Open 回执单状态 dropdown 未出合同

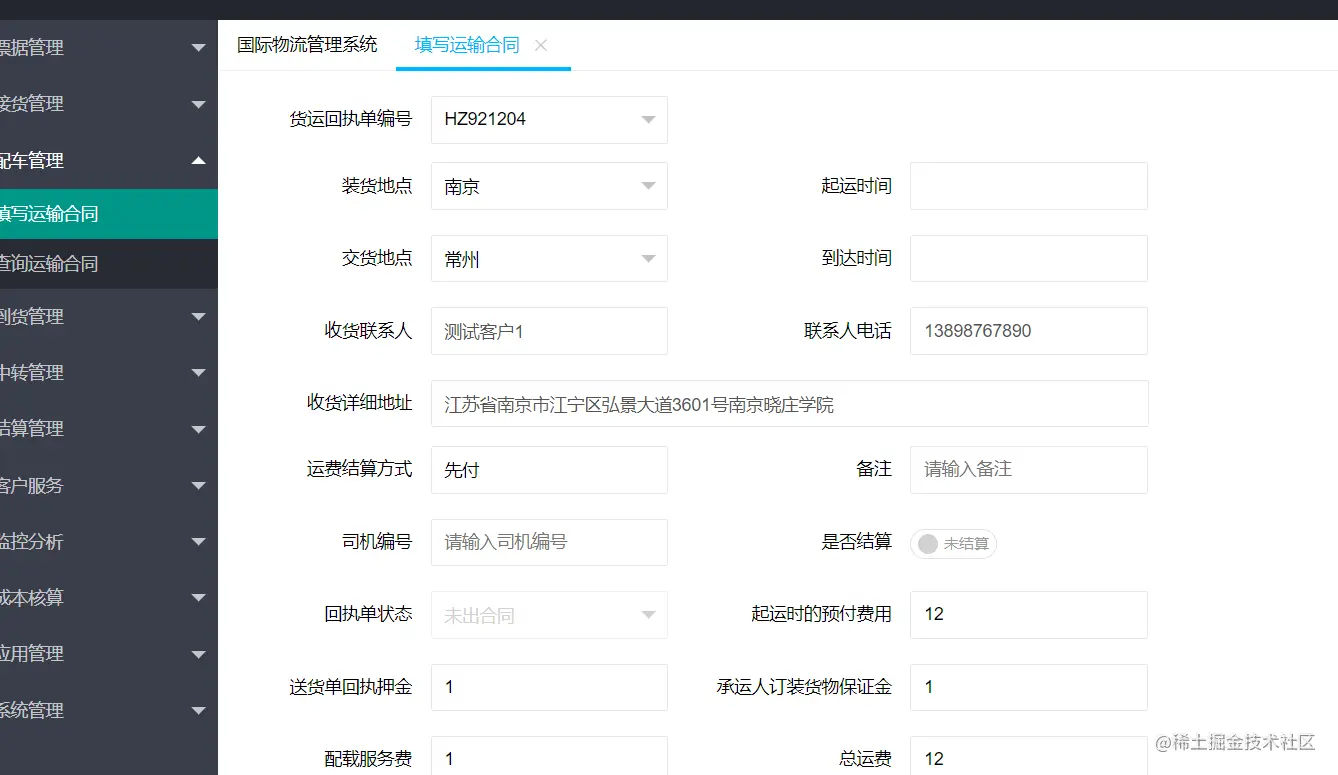(x=549, y=615)
